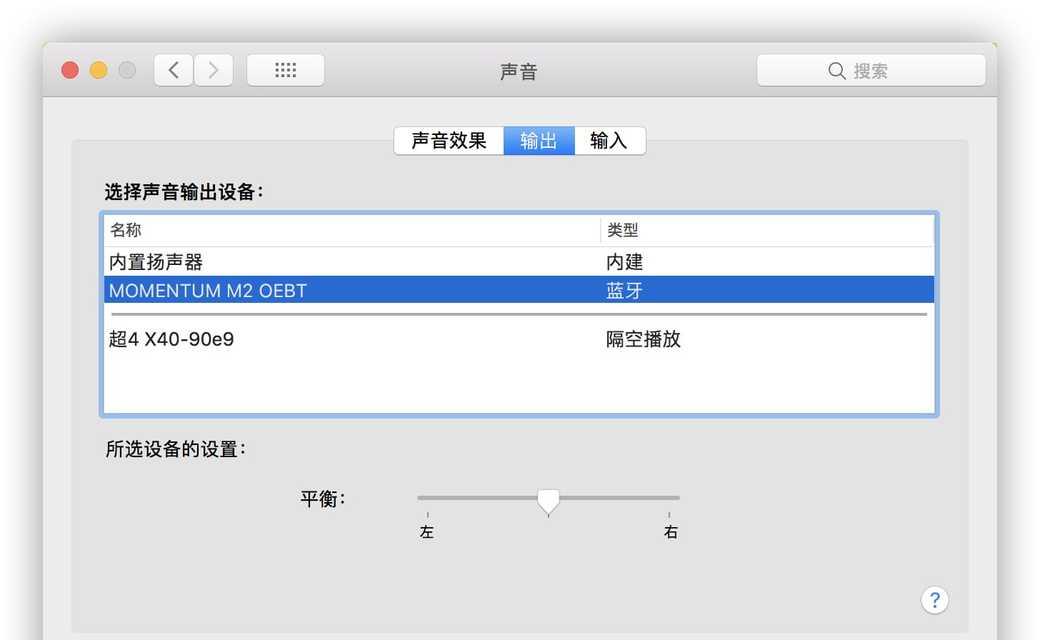Click the 右 end of balance slider
Screen dimensions: 1040x640
671,531
